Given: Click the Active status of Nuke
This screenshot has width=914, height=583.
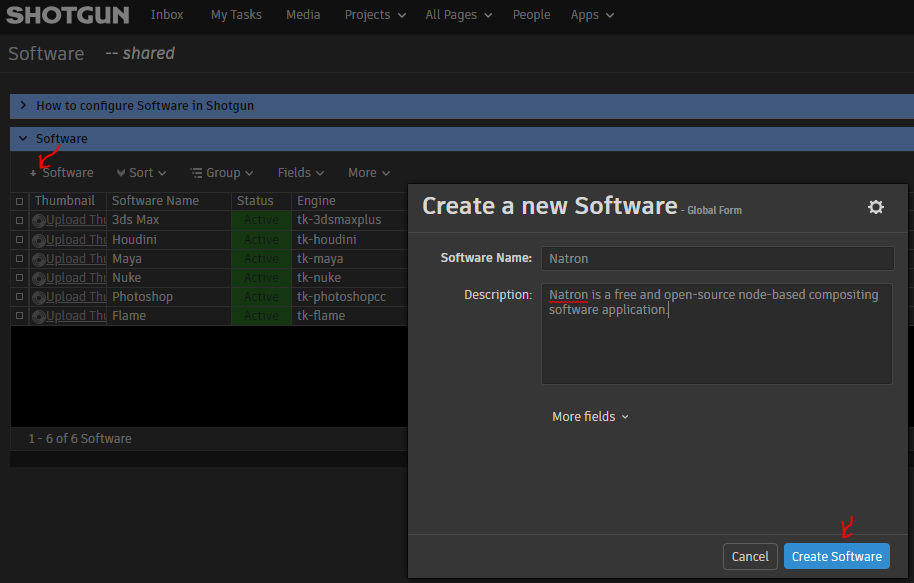Looking at the screenshot, I should click(261, 278).
